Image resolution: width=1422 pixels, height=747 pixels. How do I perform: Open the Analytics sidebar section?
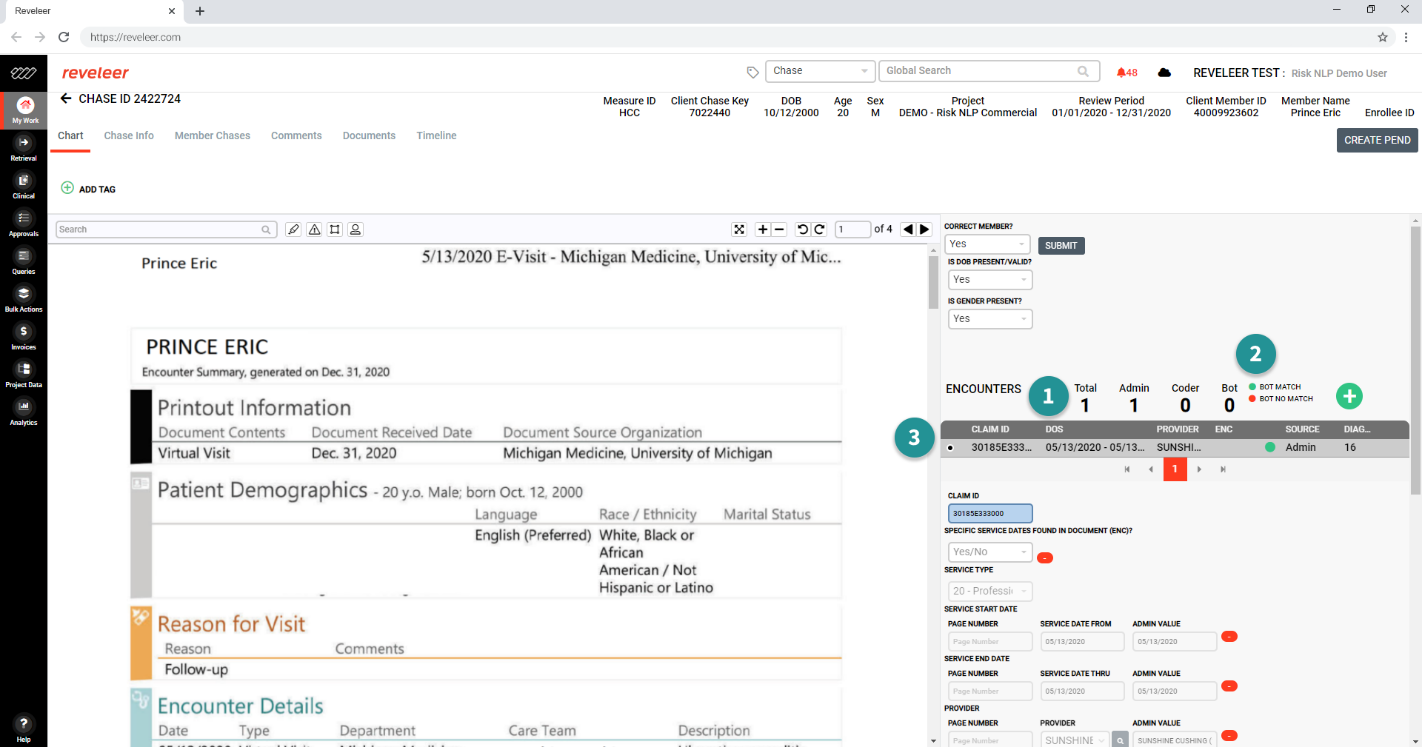tap(24, 412)
